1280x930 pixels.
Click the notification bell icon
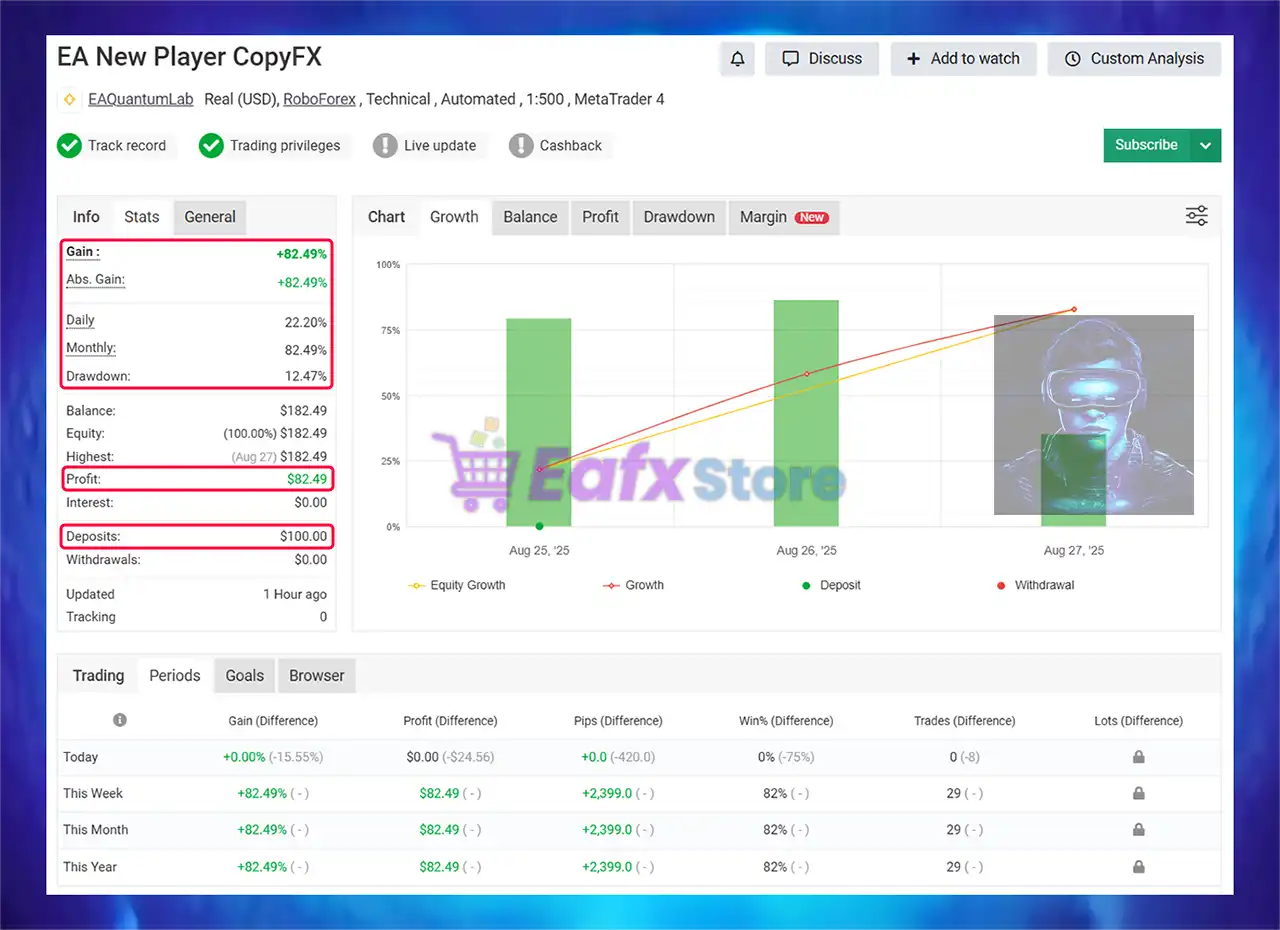coord(737,59)
